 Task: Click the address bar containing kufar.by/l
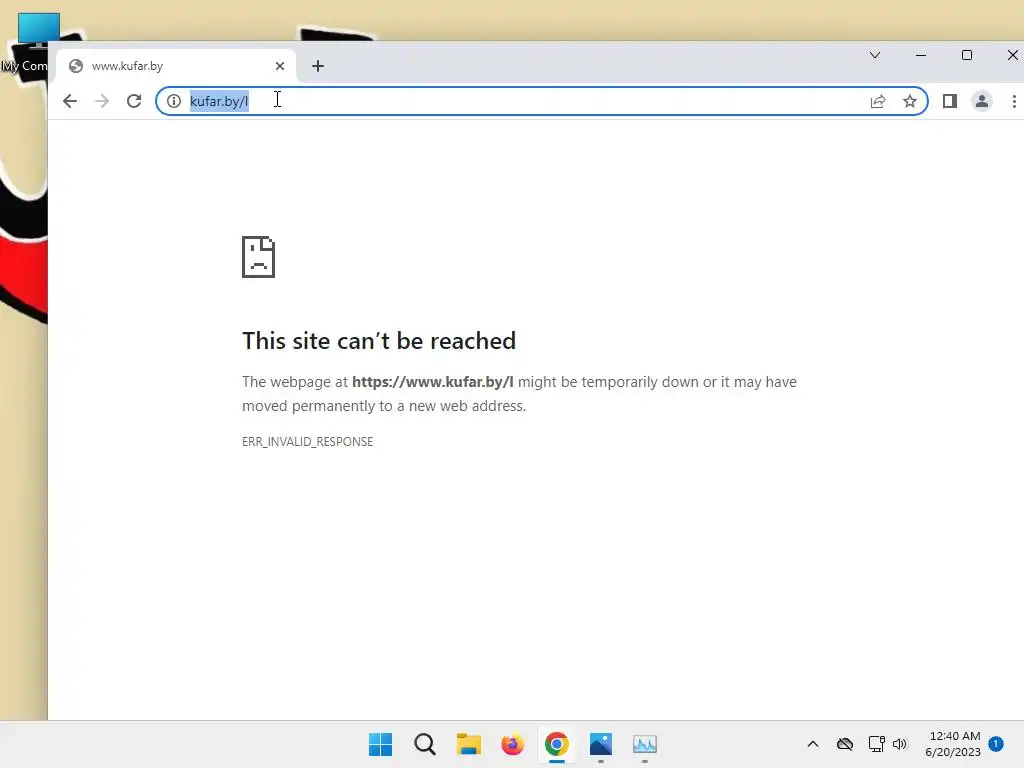[x=542, y=101]
